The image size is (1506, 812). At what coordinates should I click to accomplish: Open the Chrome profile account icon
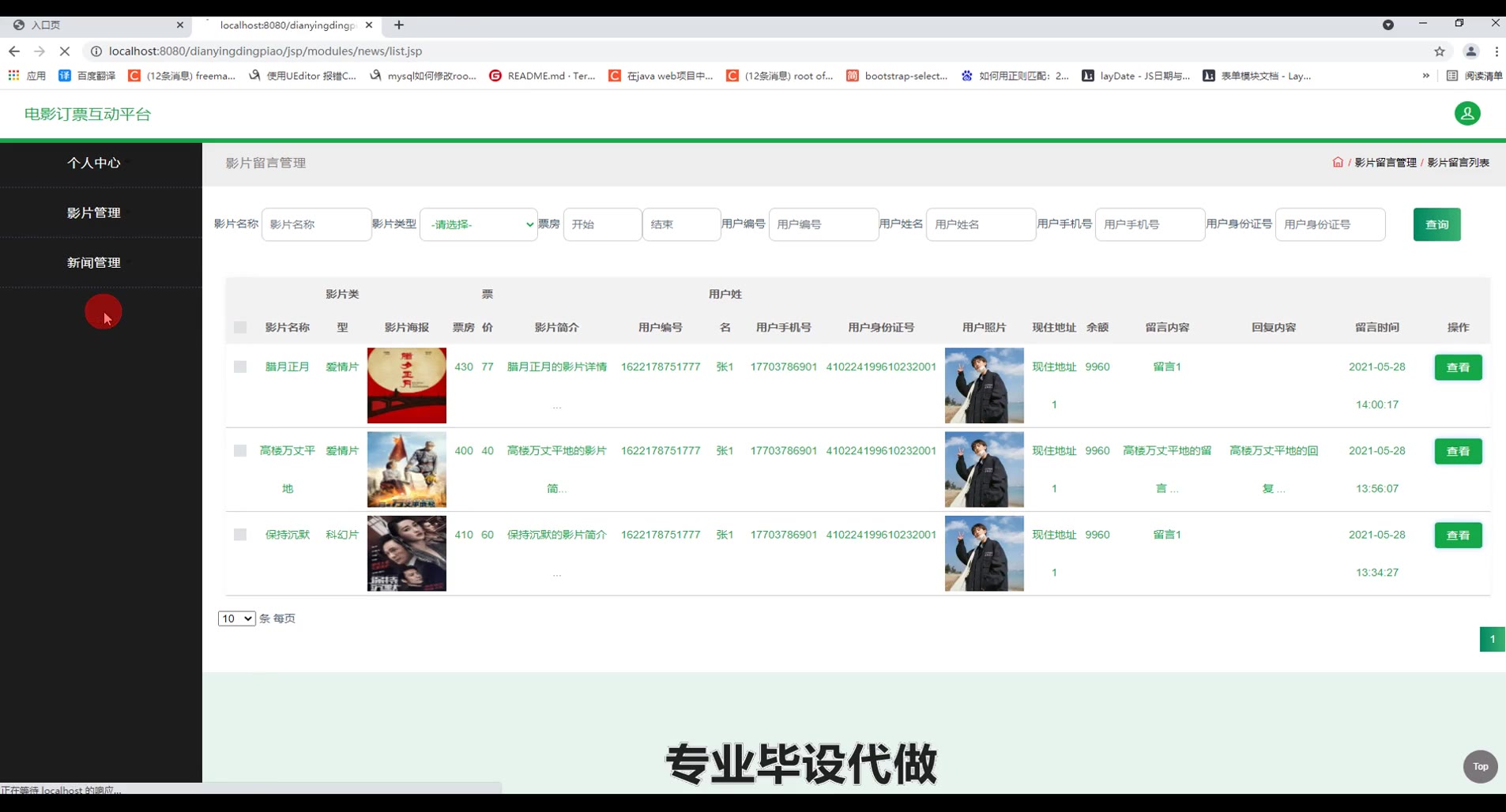tap(1470, 51)
